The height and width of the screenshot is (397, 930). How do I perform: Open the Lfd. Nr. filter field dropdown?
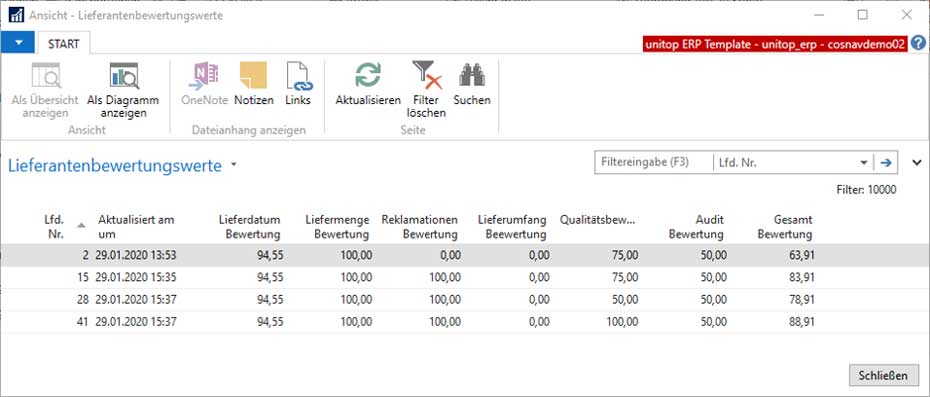[x=863, y=163]
